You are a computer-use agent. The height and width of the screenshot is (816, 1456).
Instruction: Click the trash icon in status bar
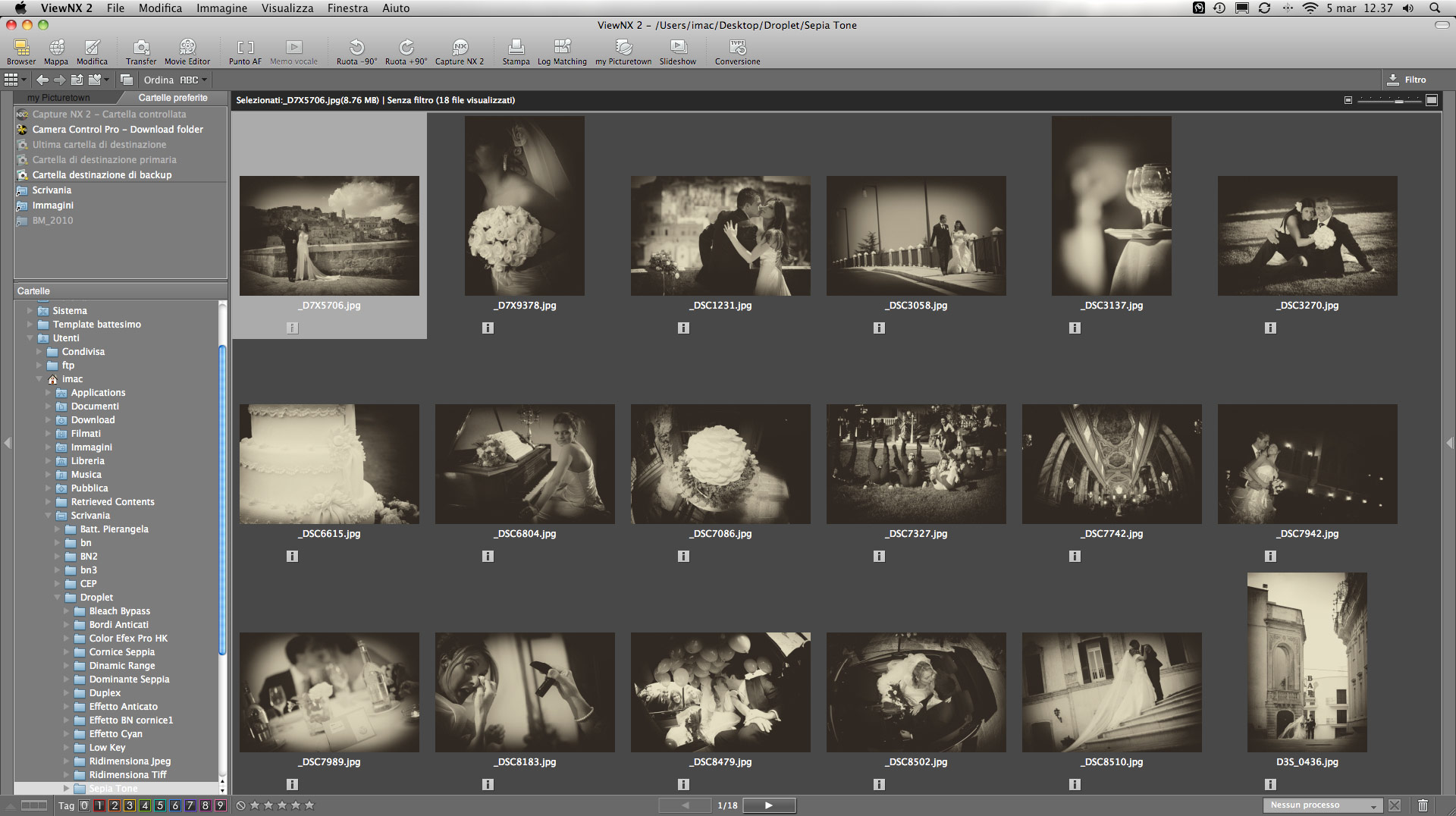click(x=1423, y=805)
